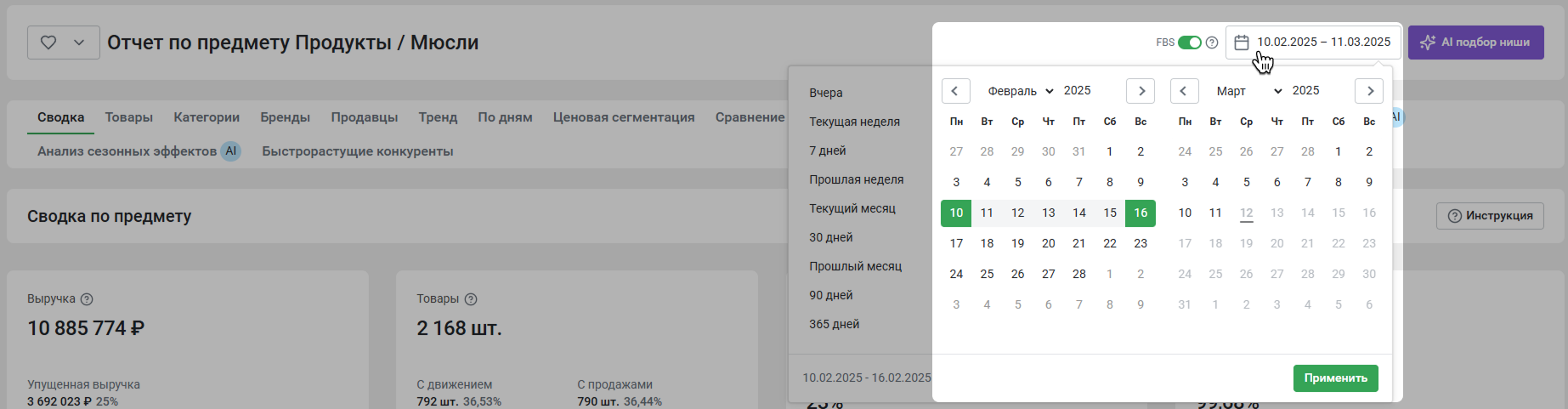Select the 90 дней preset

(830, 295)
